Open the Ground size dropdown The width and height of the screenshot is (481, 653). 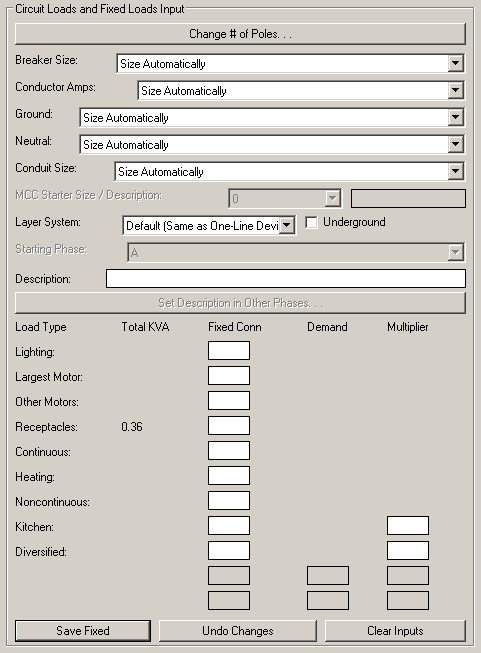(272, 117)
